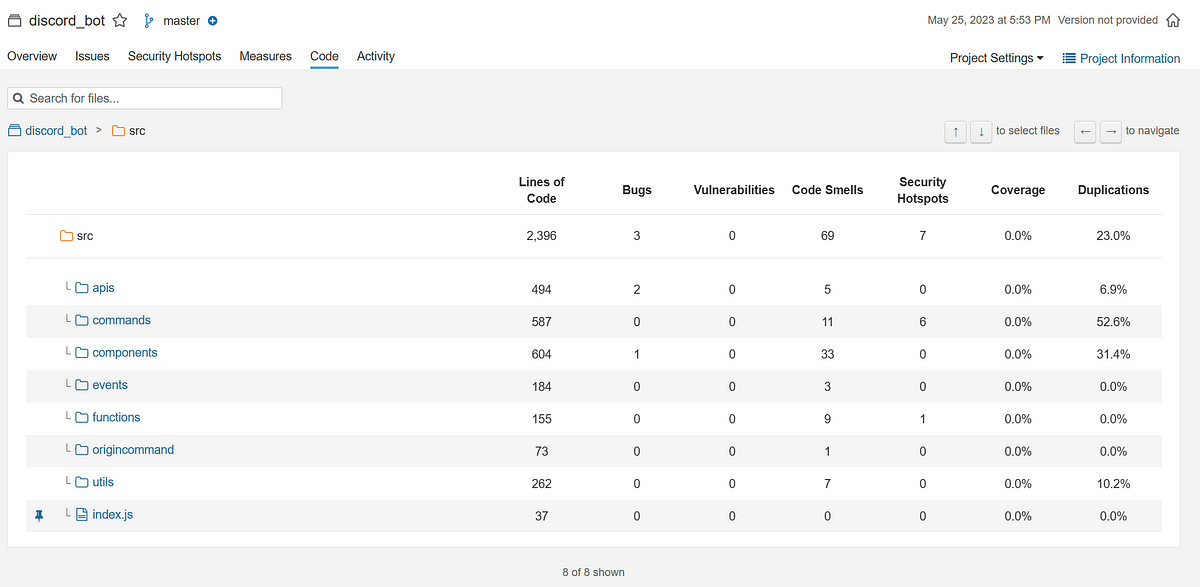Select the Code tab

[324, 56]
